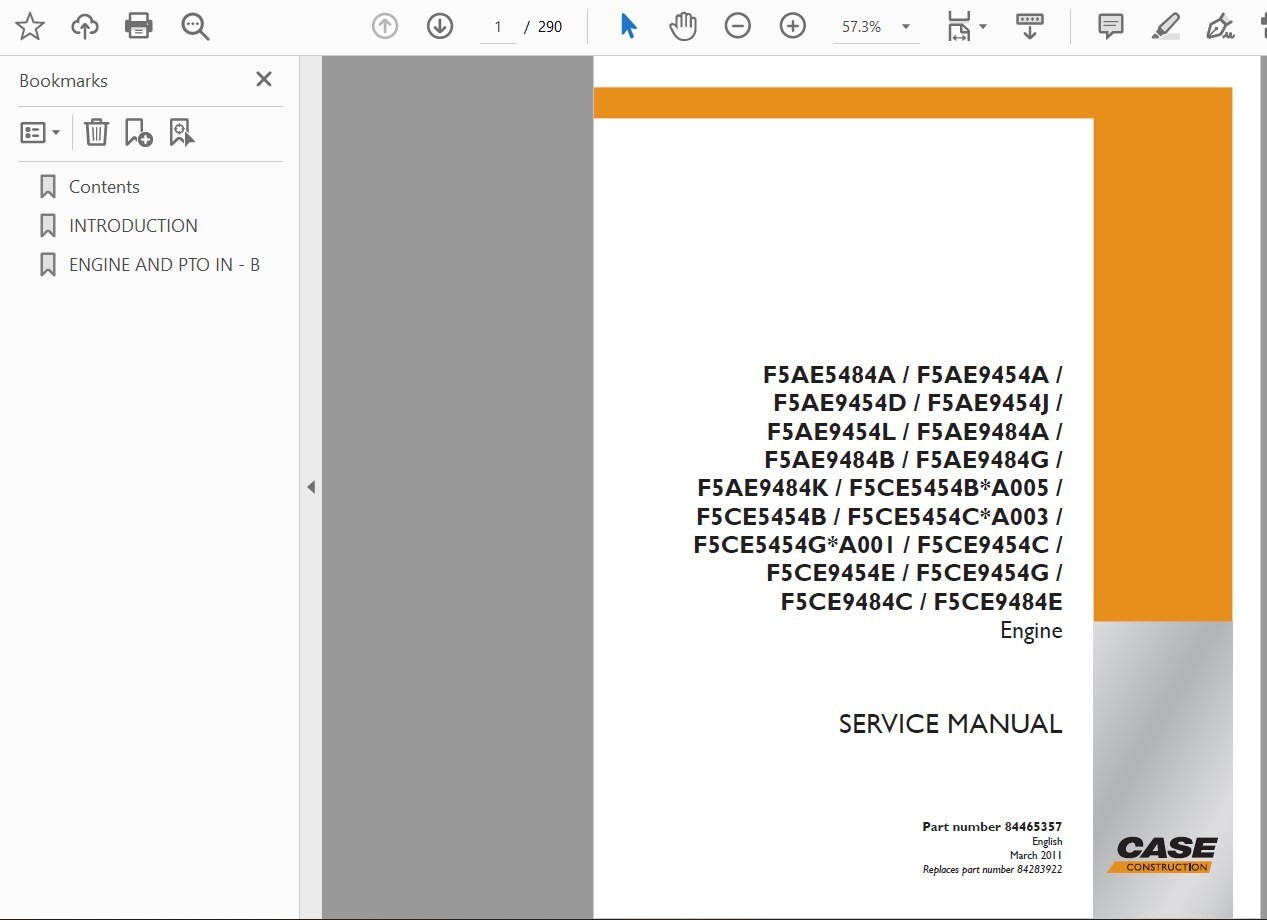Activate the hand pan tool
1267x920 pixels.
pyautogui.click(x=683, y=27)
